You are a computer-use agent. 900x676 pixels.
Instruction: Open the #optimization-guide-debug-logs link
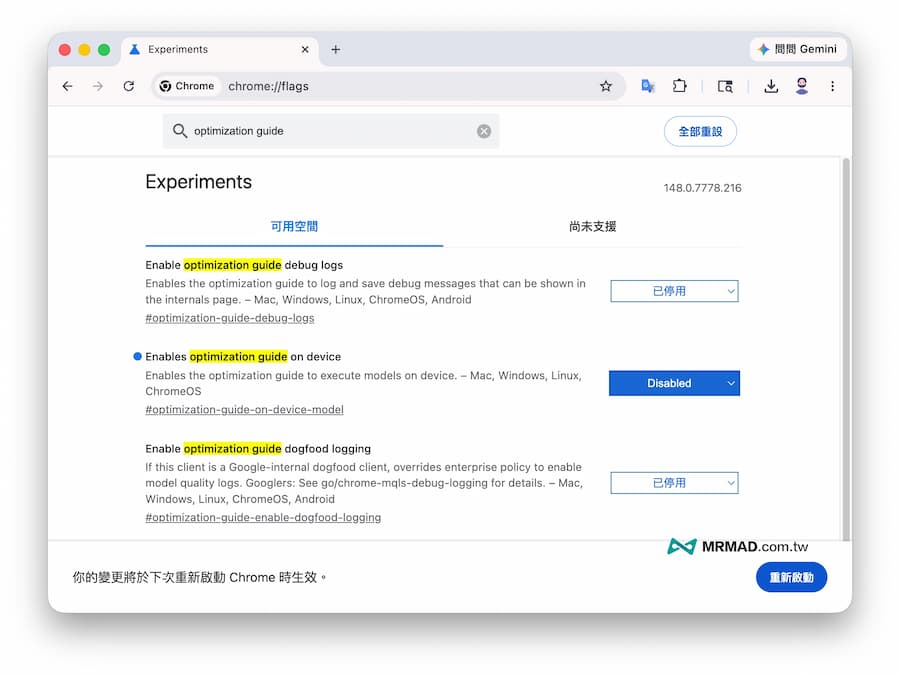click(x=230, y=318)
